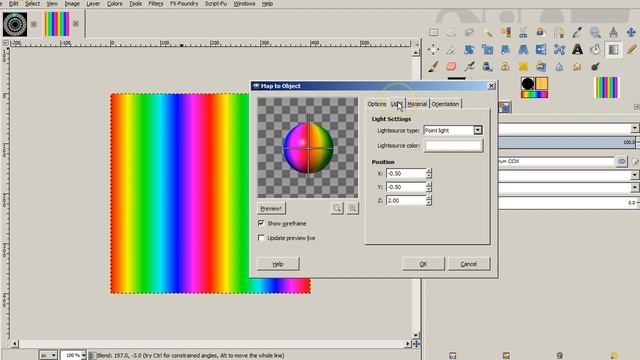Select the Blur/Sharpen tool
This screenshot has height=360, width=640.
click(x=559, y=67)
